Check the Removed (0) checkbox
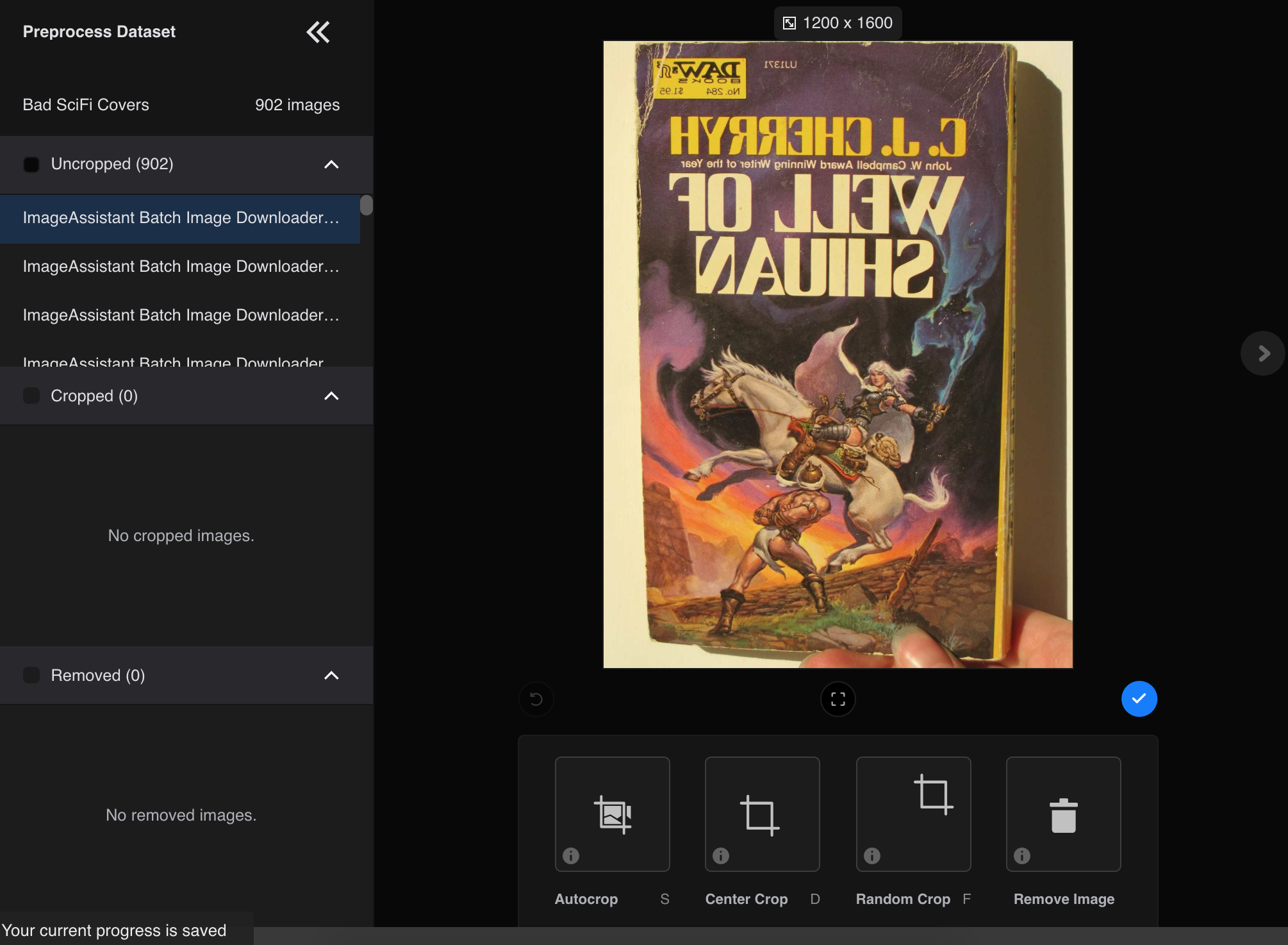This screenshot has width=1288, height=945. pos(31,675)
